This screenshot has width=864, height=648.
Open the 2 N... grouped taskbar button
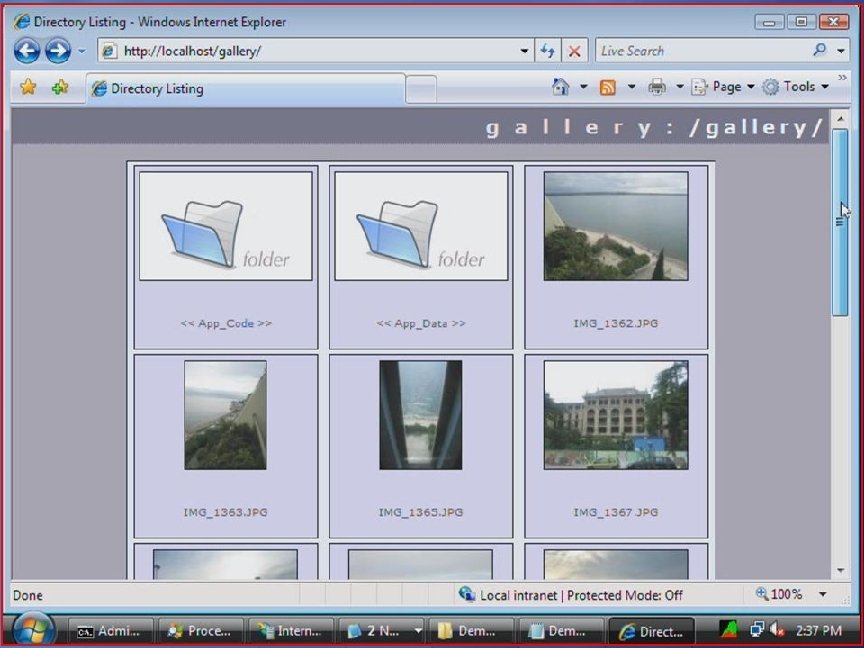[x=381, y=631]
